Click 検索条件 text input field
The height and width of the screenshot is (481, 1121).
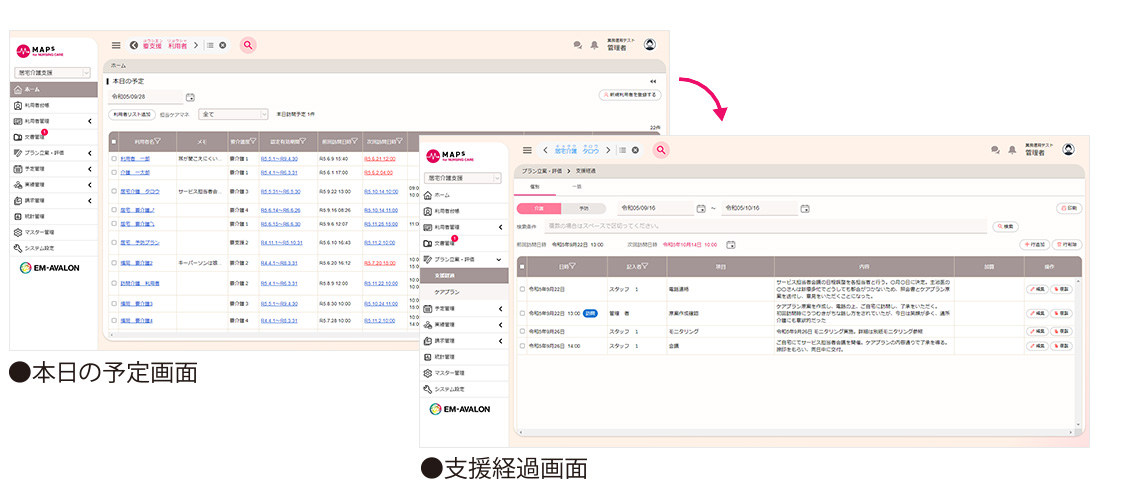pos(766,226)
